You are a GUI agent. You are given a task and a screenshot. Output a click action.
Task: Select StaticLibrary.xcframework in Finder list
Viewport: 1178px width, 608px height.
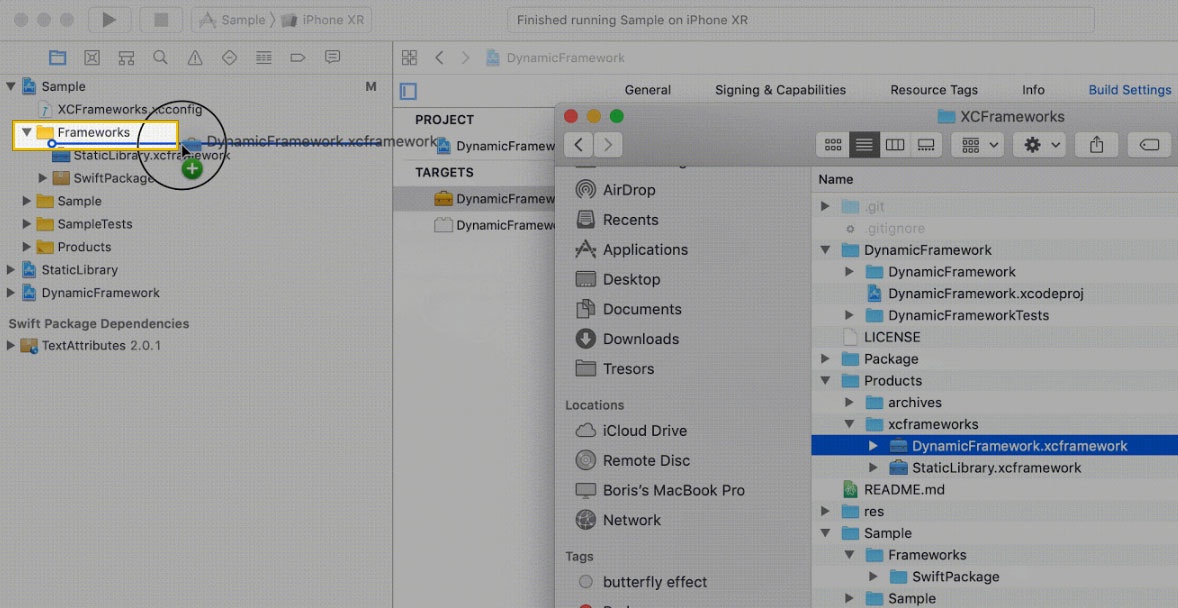[x=996, y=468]
